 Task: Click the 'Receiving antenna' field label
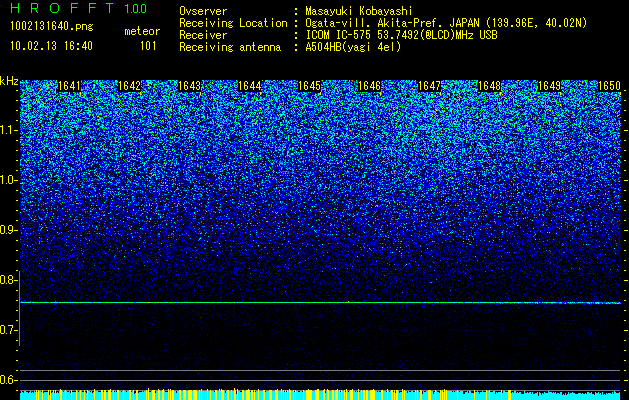point(230,47)
